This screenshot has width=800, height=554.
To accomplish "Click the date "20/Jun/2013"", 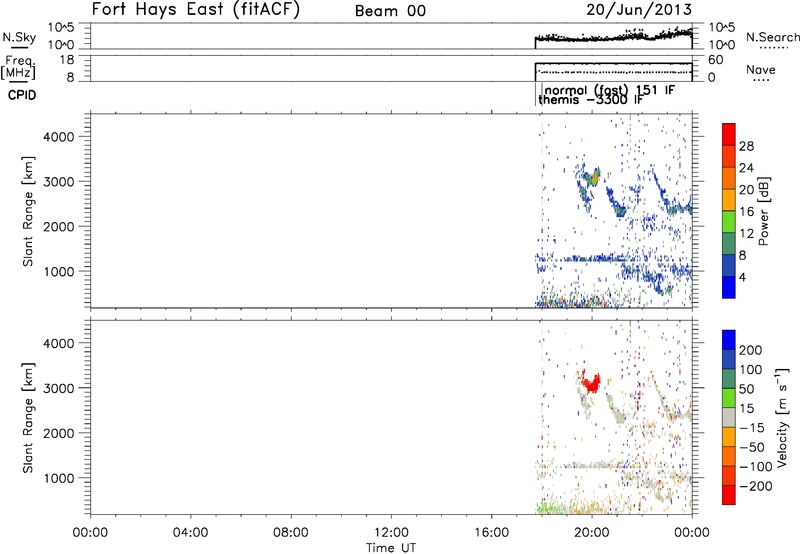I will pos(639,10).
